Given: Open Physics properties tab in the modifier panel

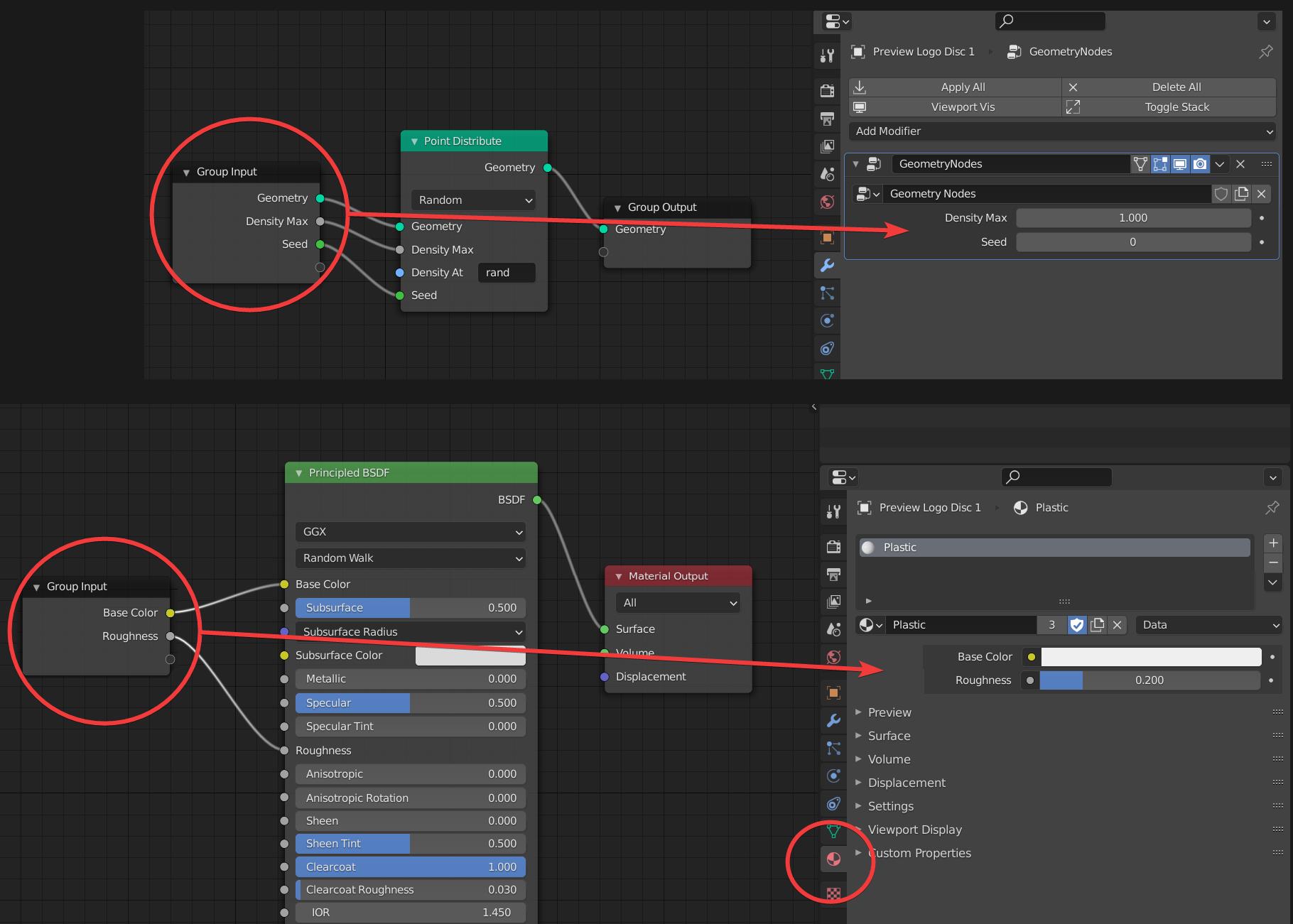Looking at the screenshot, I should click(827, 320).
